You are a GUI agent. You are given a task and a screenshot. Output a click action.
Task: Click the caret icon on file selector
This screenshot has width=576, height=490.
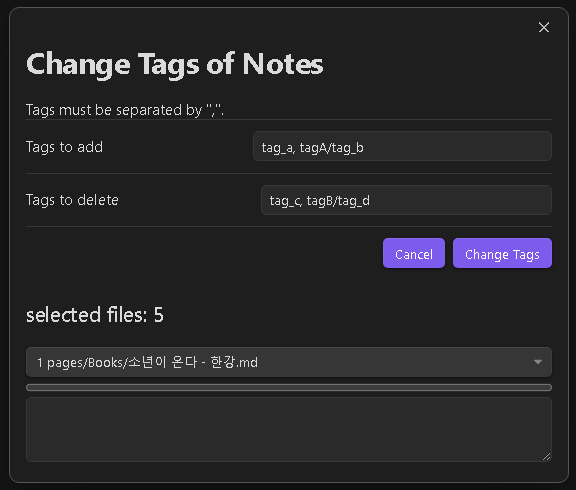tap(538, 362)
